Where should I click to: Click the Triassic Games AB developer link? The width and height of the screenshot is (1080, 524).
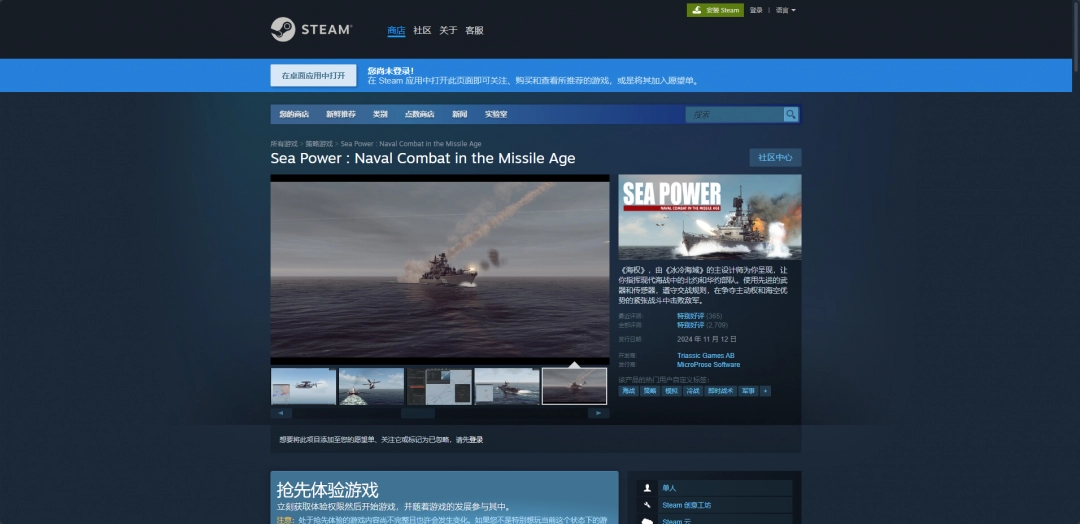pos(705,356)
